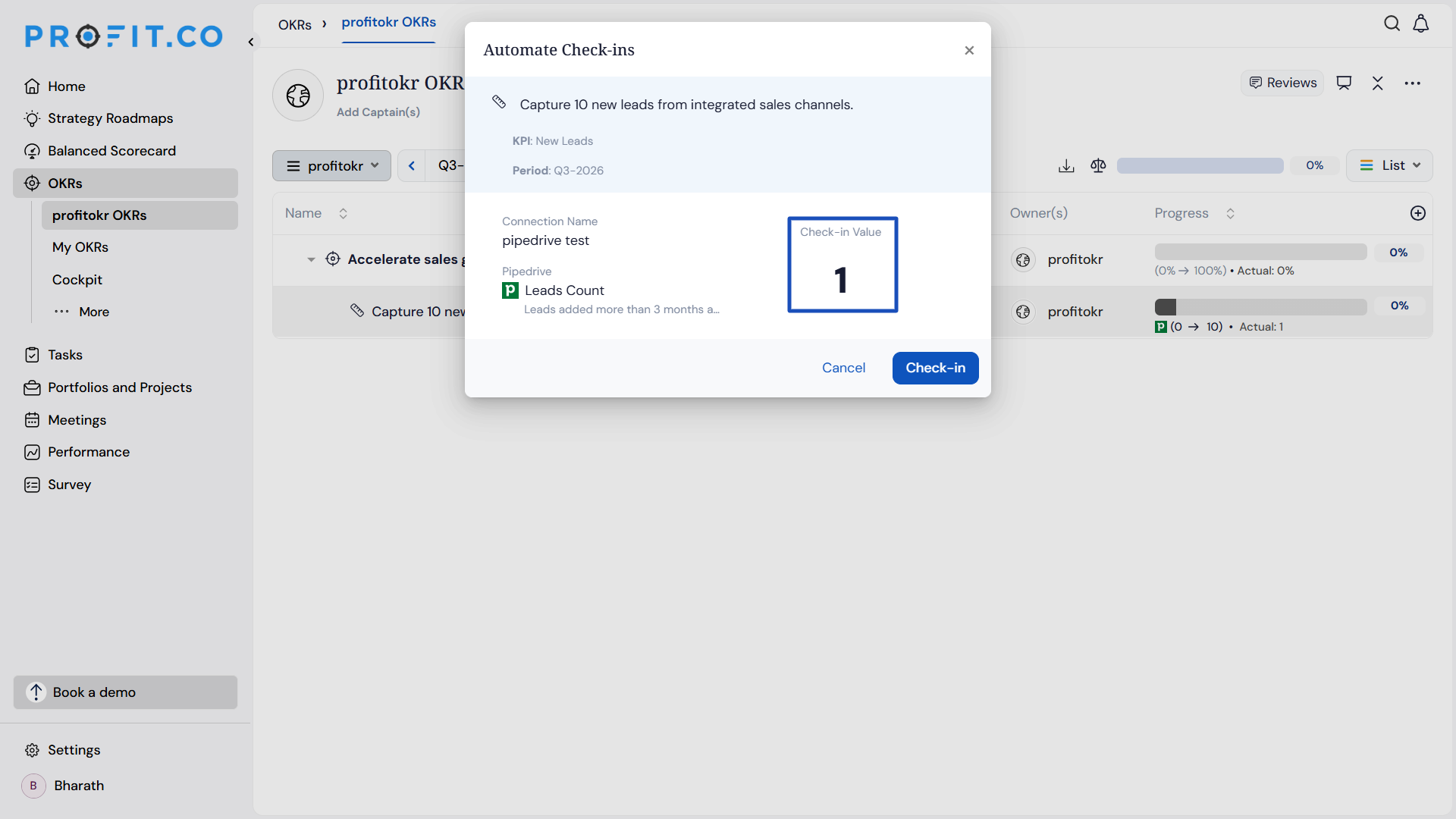Click the Capture 10 leads progress bar

(x=1260, y=306)
